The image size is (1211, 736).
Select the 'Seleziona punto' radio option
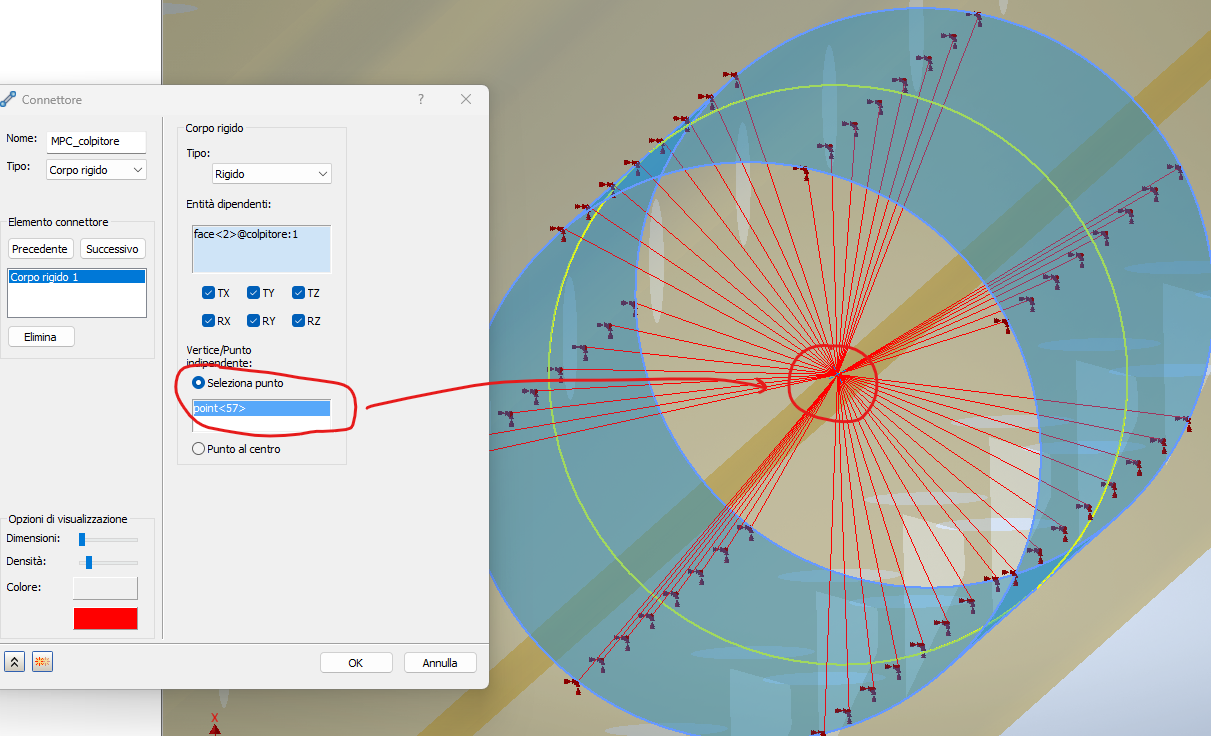pos(198,382)
